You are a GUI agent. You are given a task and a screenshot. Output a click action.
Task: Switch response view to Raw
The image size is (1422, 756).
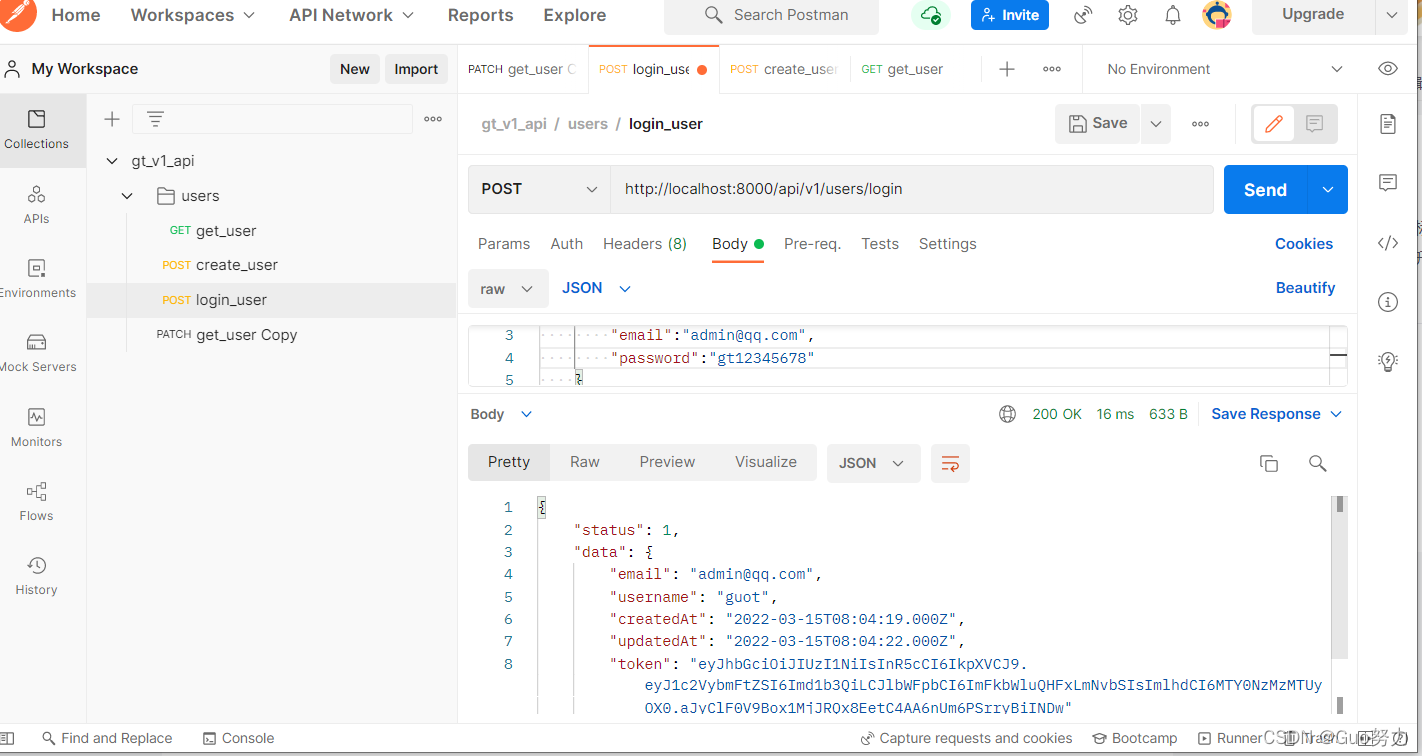coord(585,462)
